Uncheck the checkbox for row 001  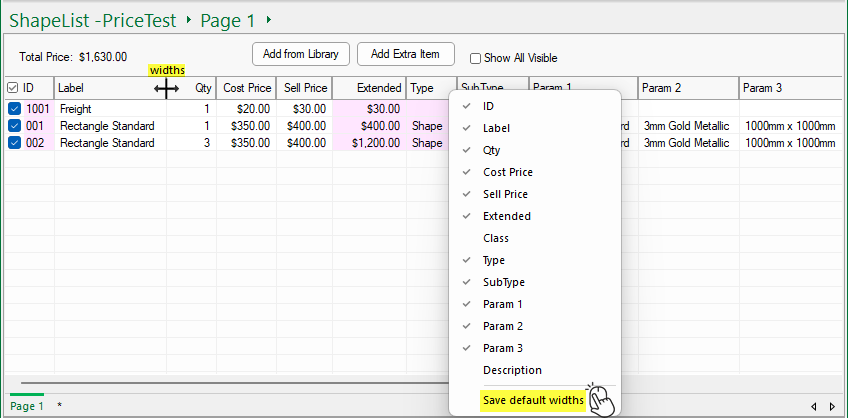click(x=15, y=126)
